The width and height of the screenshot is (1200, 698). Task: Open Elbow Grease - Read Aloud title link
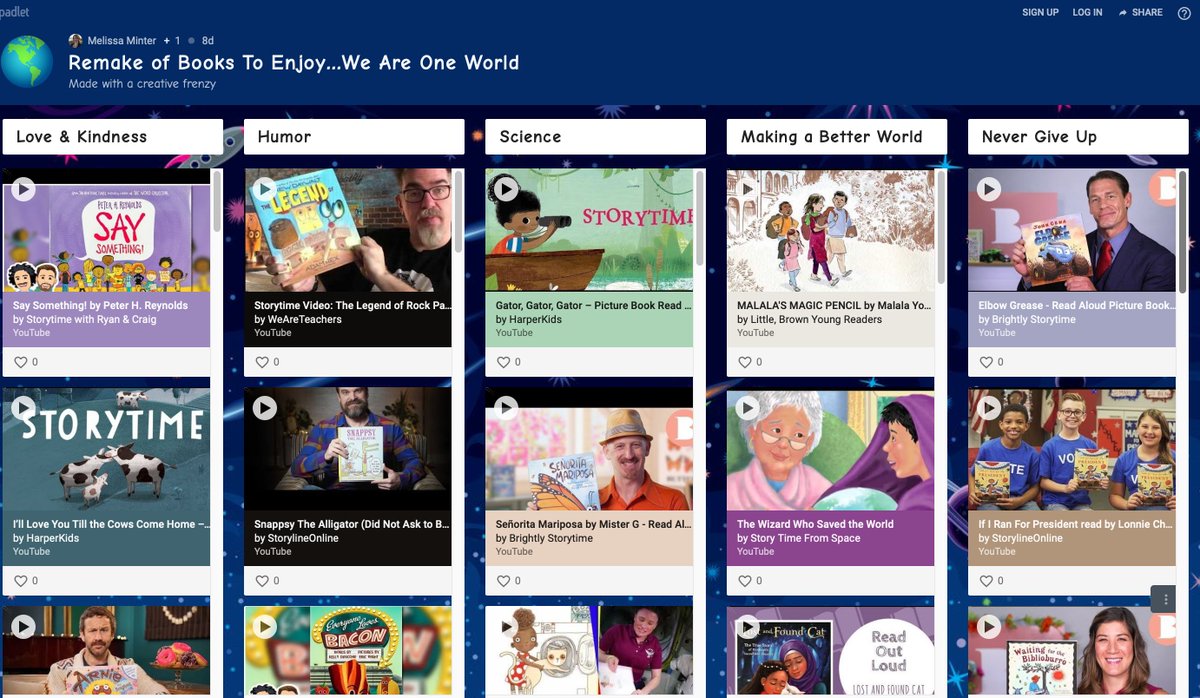pos(1076,306)
